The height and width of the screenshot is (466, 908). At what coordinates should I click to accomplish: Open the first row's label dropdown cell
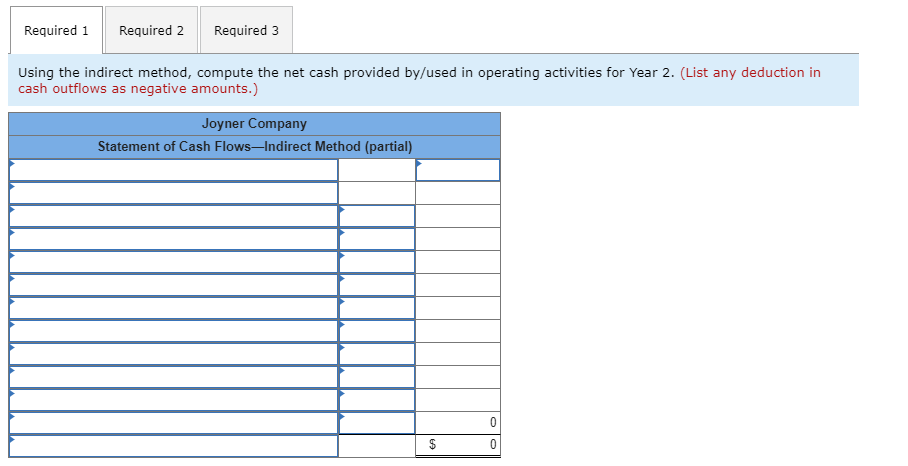tap(173, 170)
